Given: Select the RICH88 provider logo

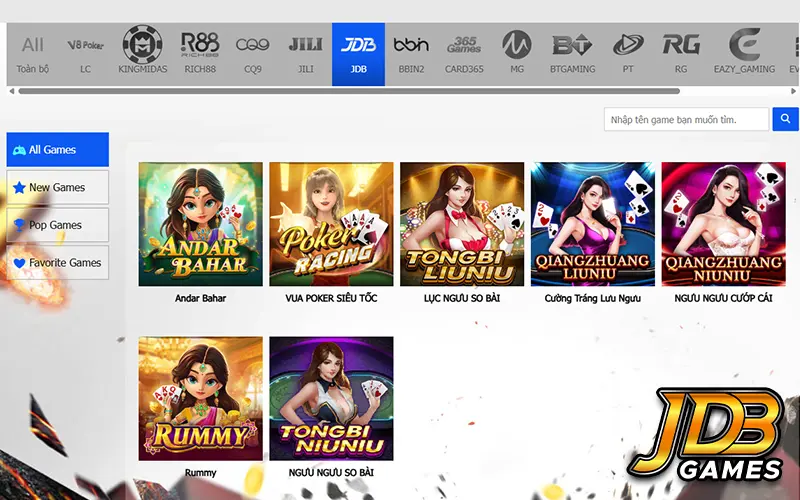Looking at the screenshot, I should [x=200, y=44].
